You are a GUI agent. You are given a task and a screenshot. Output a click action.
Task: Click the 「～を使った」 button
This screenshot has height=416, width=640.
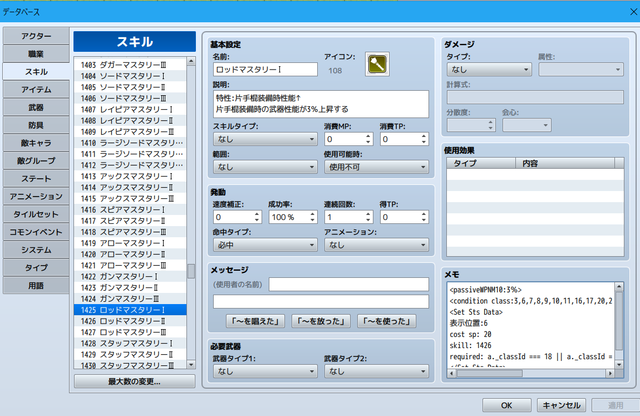[387, 321]
